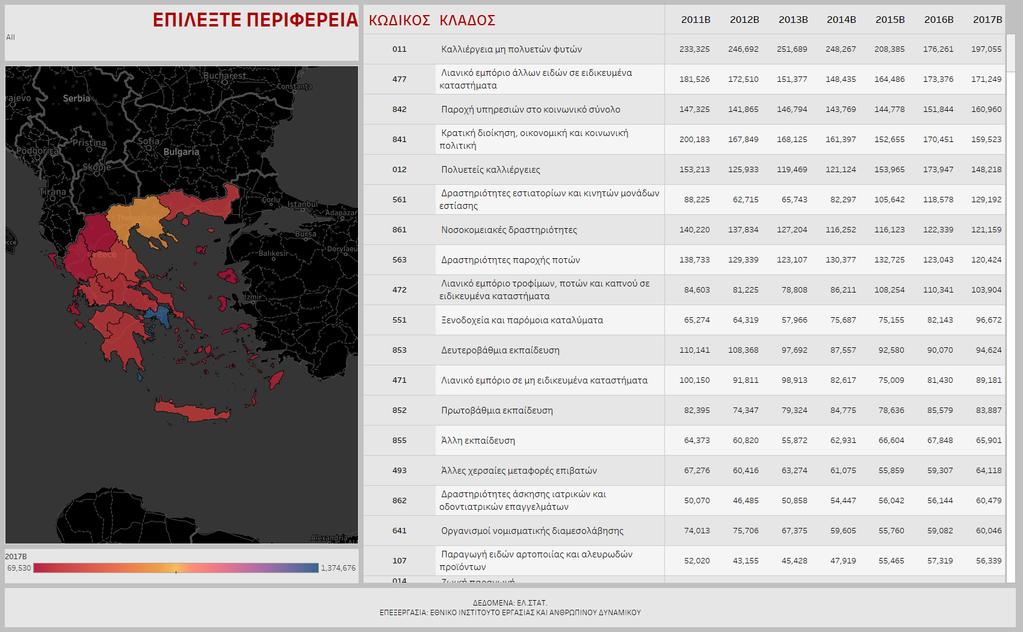Select 'Πρωτοβάθμια εκπαίδευση' row label
The image size is (1023, 632).
click(496, 410)
